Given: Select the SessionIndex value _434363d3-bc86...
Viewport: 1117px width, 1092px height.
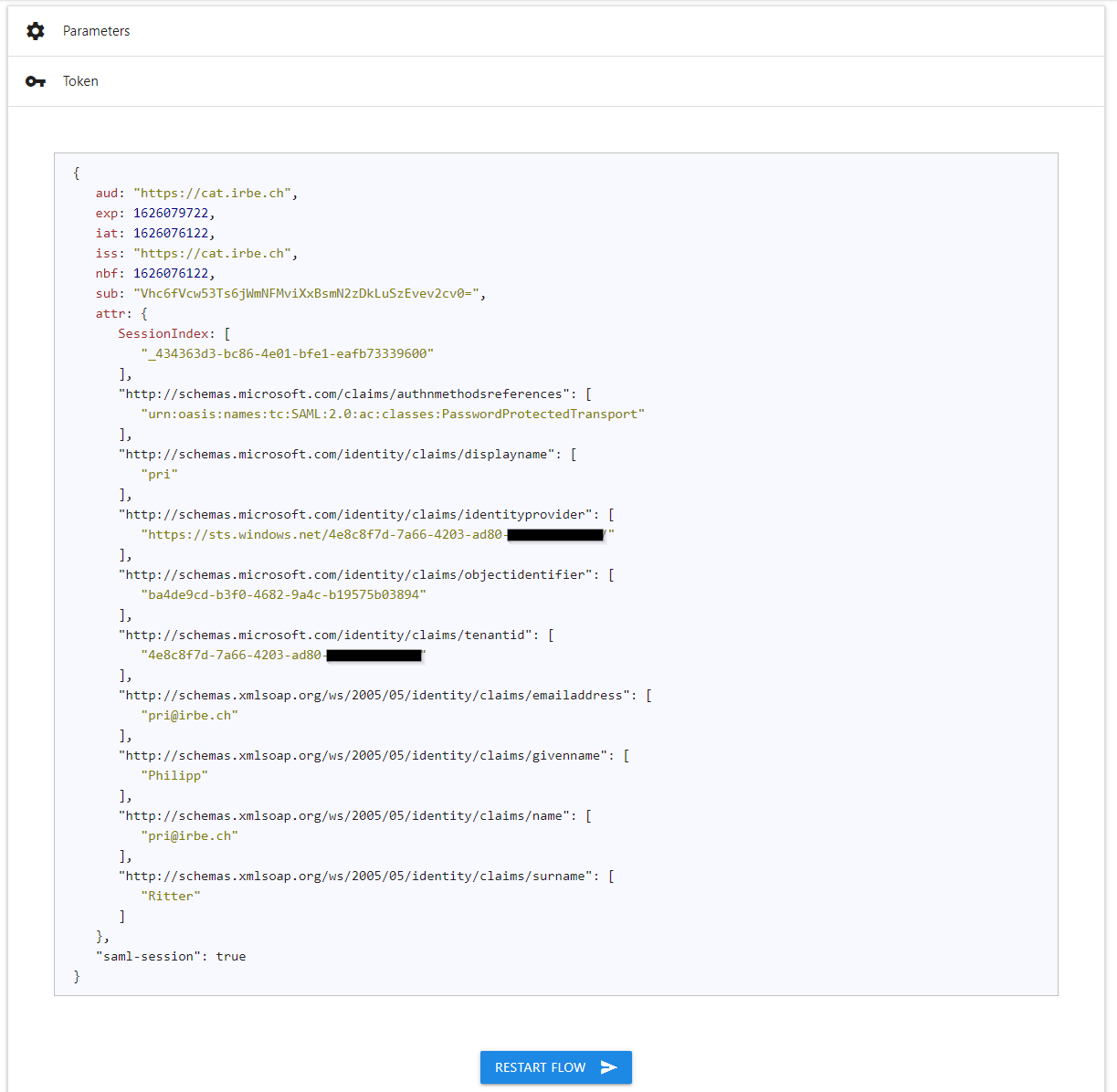Looking at the screenshot, I should coord(288,353).
